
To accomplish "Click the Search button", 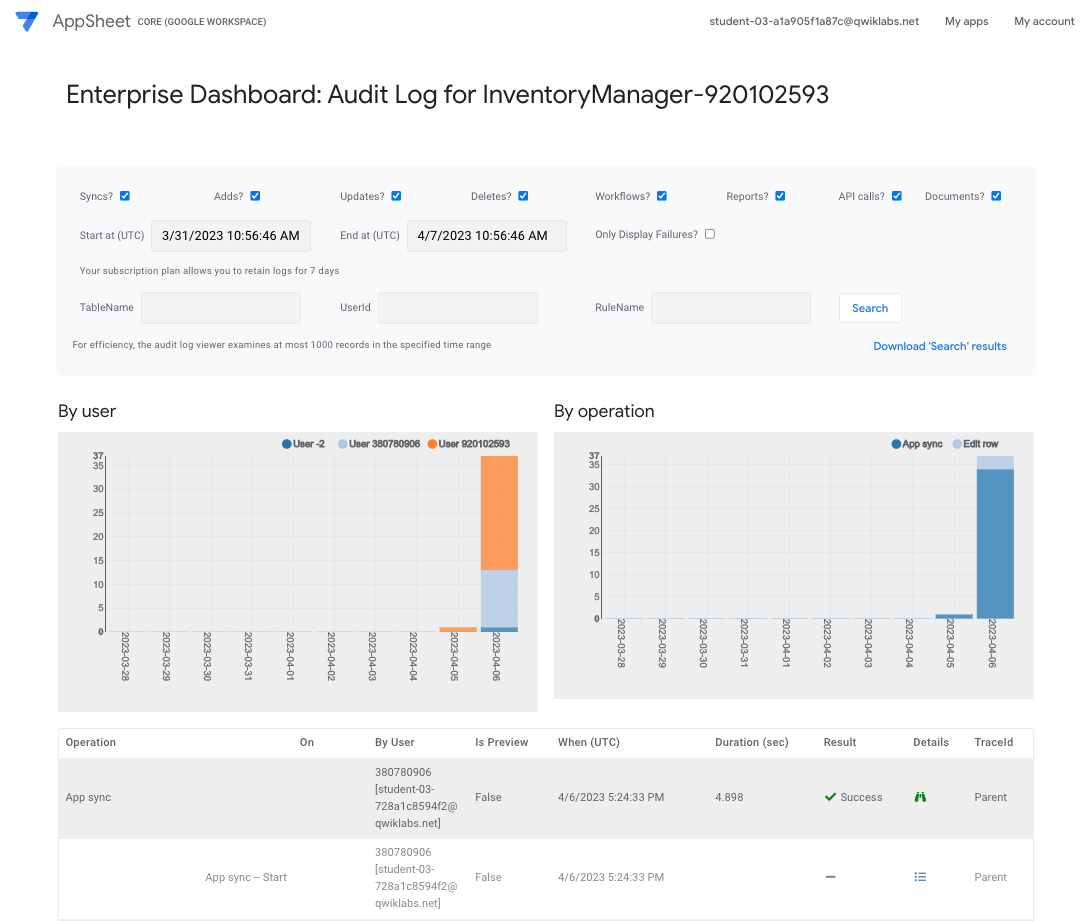I will [869, 308].
